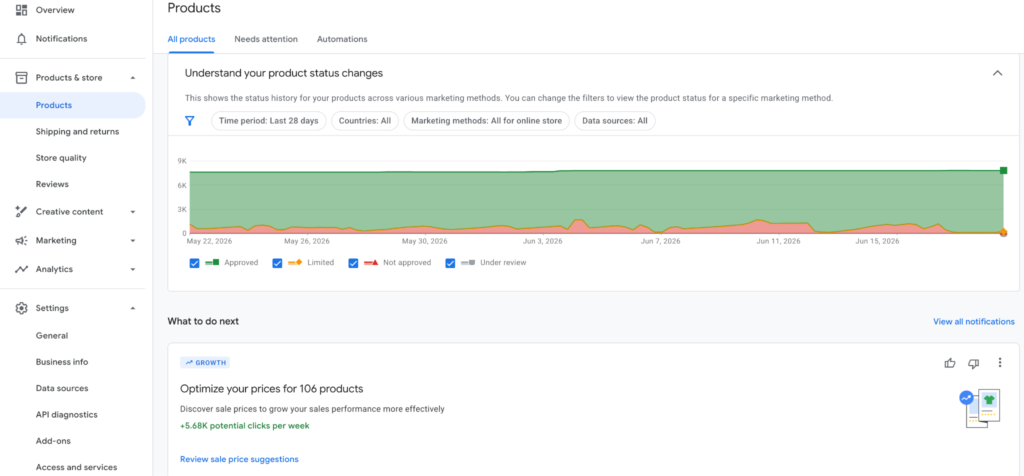Open General settings page
Screen dimensions: 1024x476
52,336
